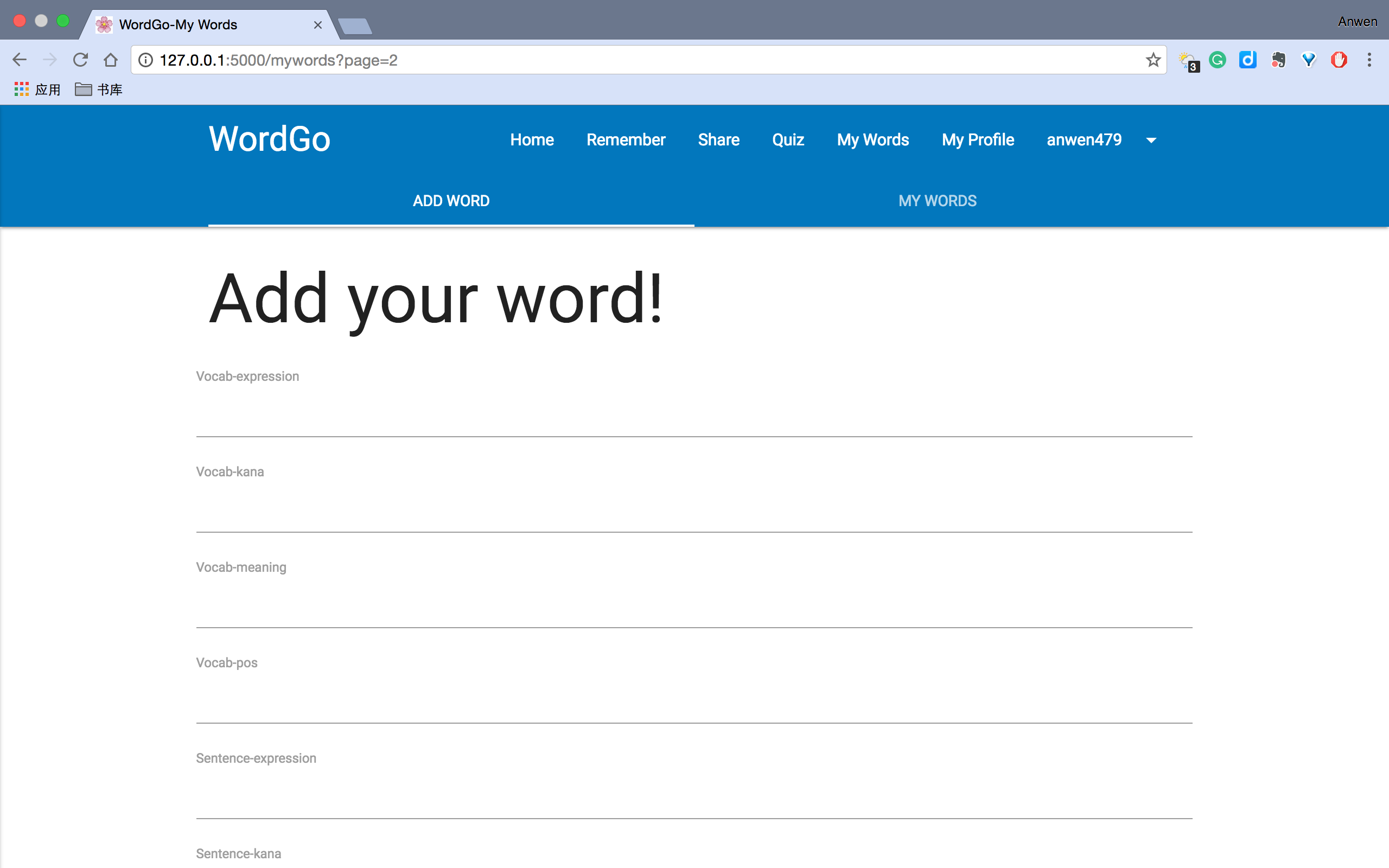Focus the Vocab-expression input field
Image resolution: width=1389 pixels, height=868 pixels.
(x=693, y=418)
